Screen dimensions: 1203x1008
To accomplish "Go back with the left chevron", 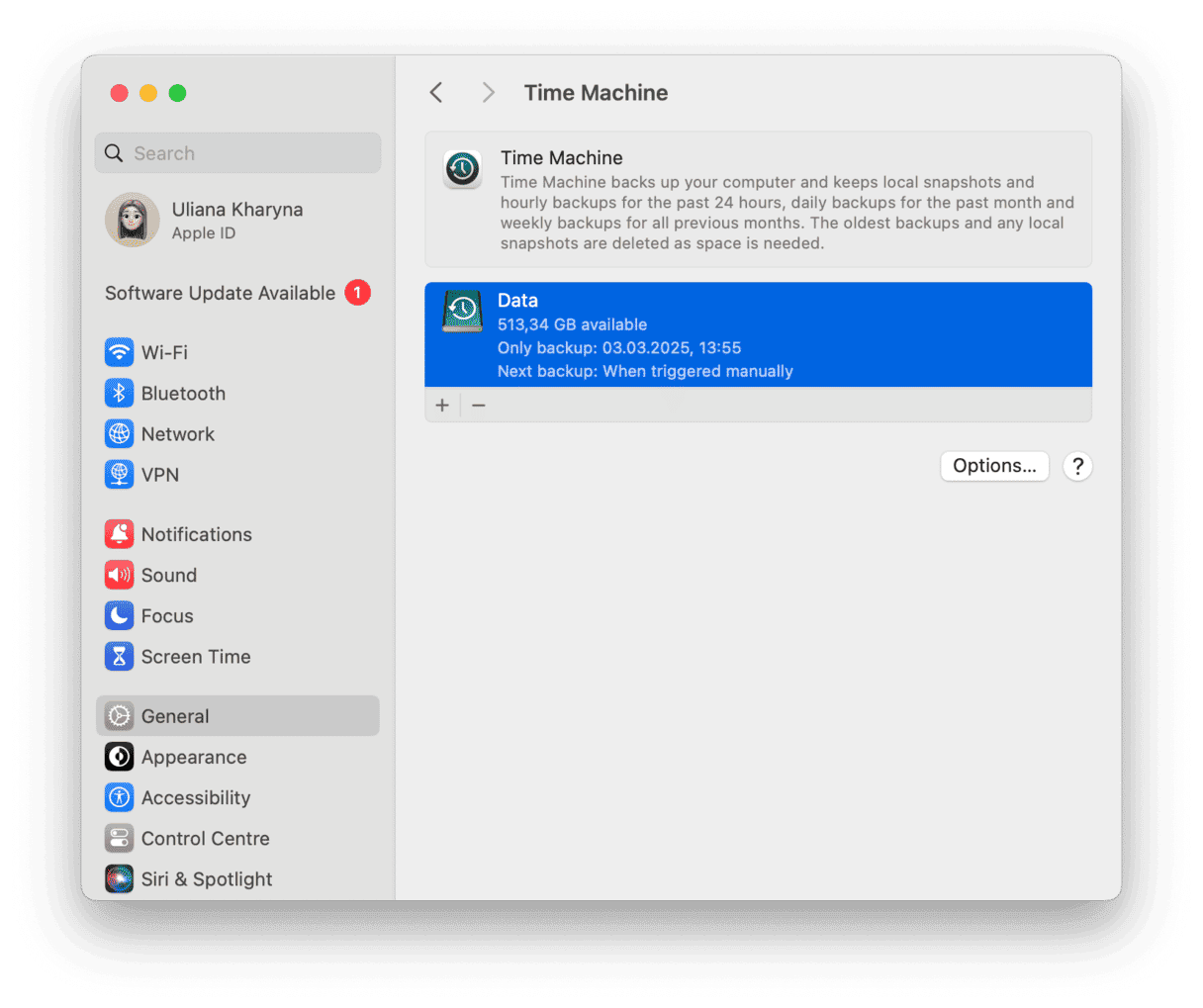I will coord(436,92).
